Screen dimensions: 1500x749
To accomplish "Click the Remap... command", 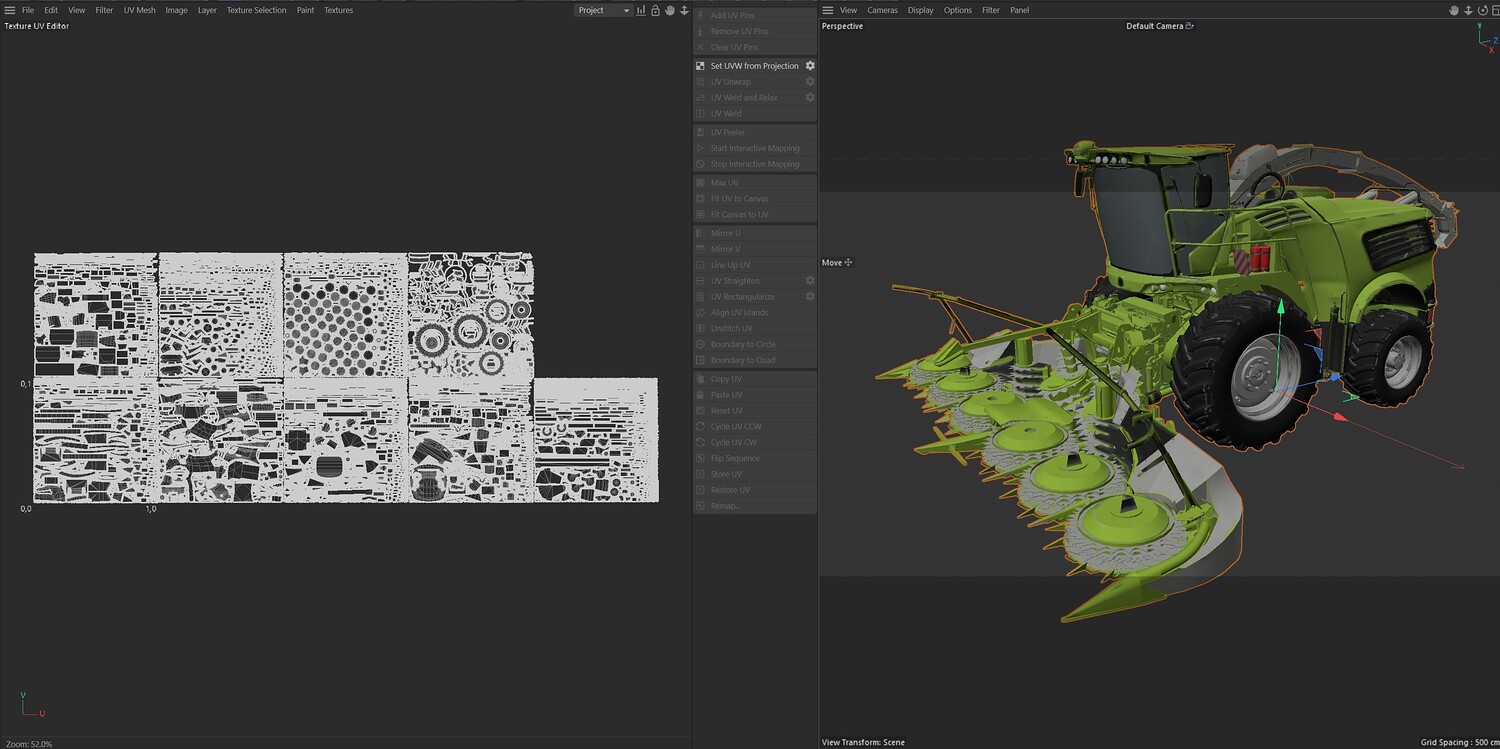I will (755, 506).
